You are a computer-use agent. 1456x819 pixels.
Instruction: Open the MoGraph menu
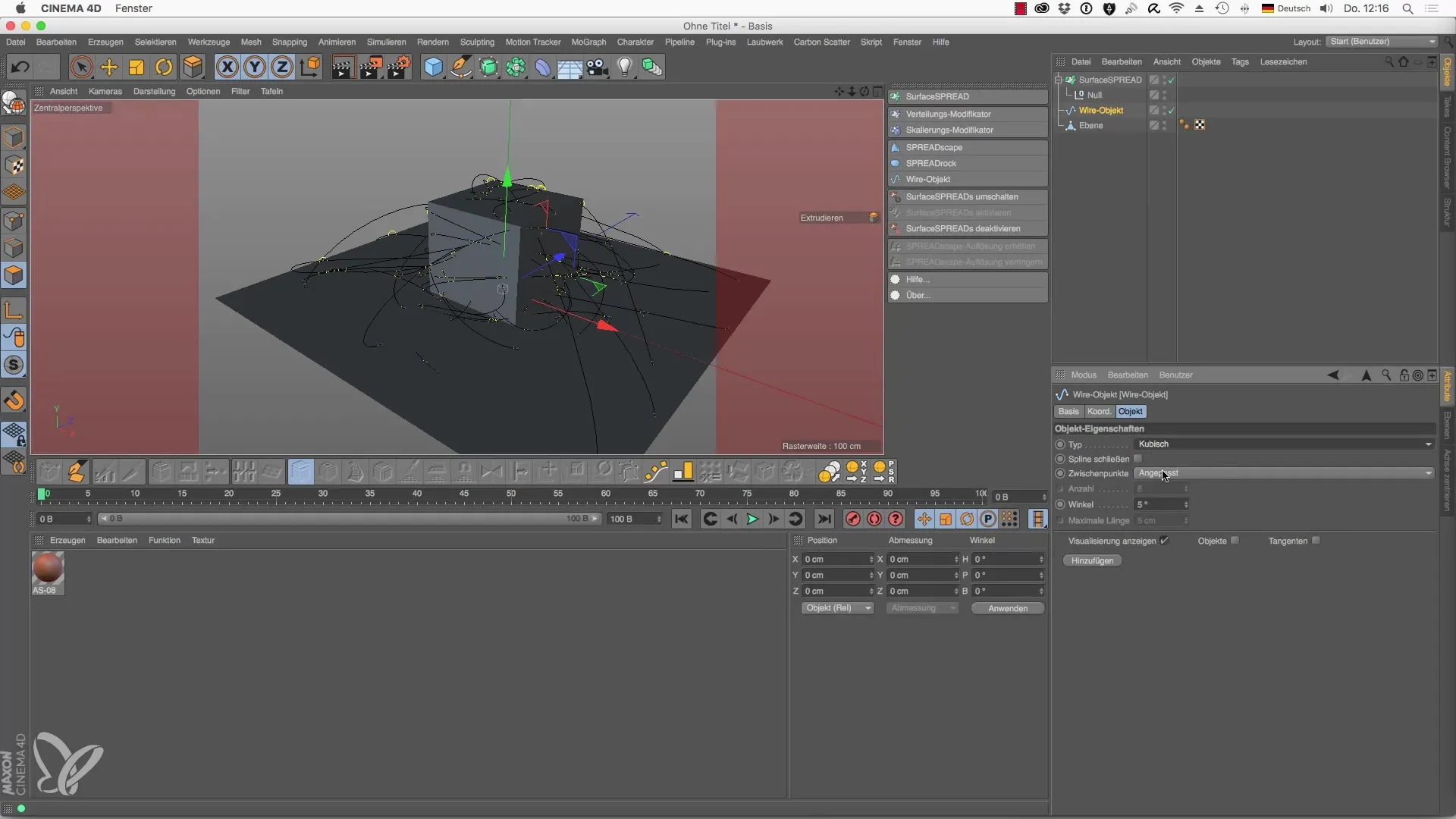pyautogui.click(x=588, y=42)
